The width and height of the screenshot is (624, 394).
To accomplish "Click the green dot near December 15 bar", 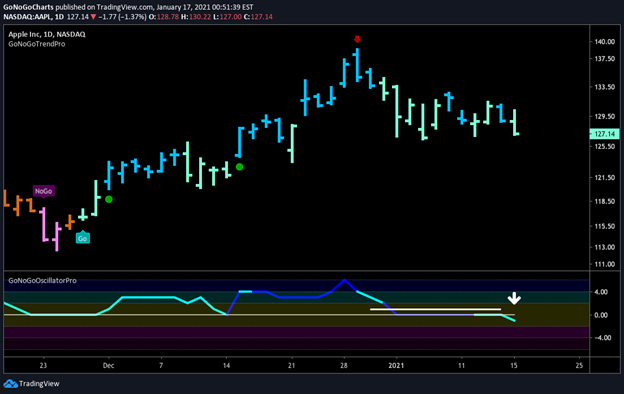I will point(239,167).
